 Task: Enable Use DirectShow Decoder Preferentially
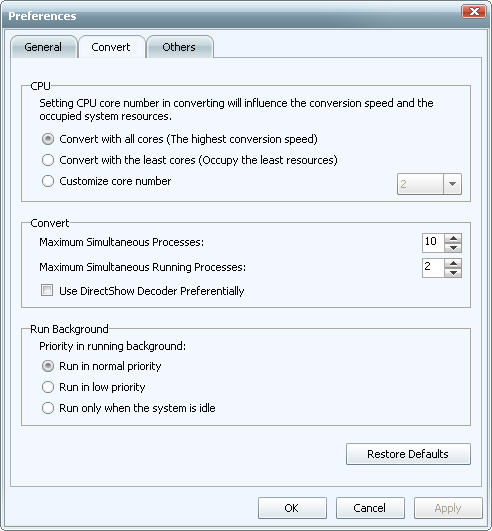pos(47,290)
